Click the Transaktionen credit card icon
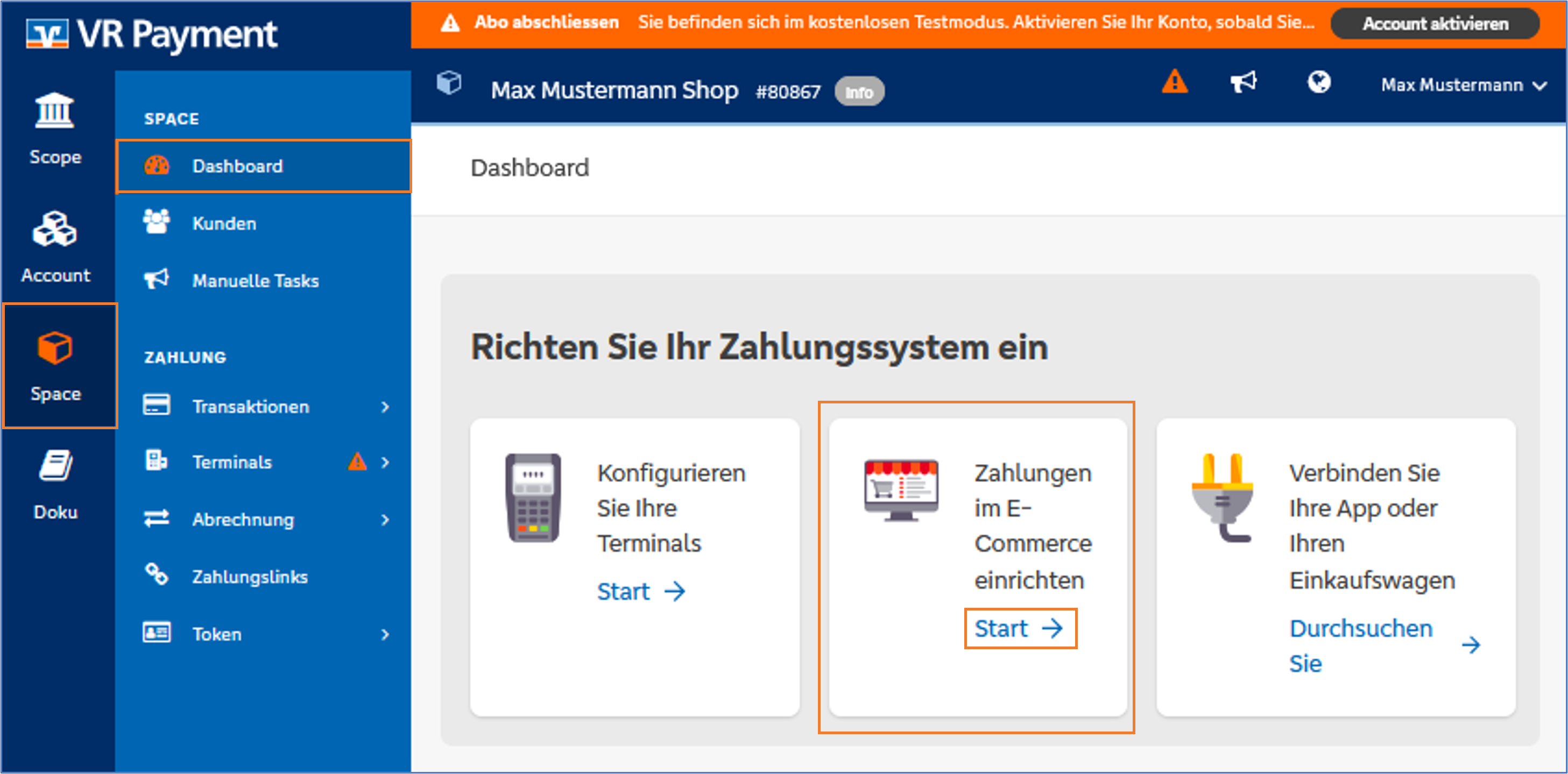1568x774 pixels. coord(157,405)
